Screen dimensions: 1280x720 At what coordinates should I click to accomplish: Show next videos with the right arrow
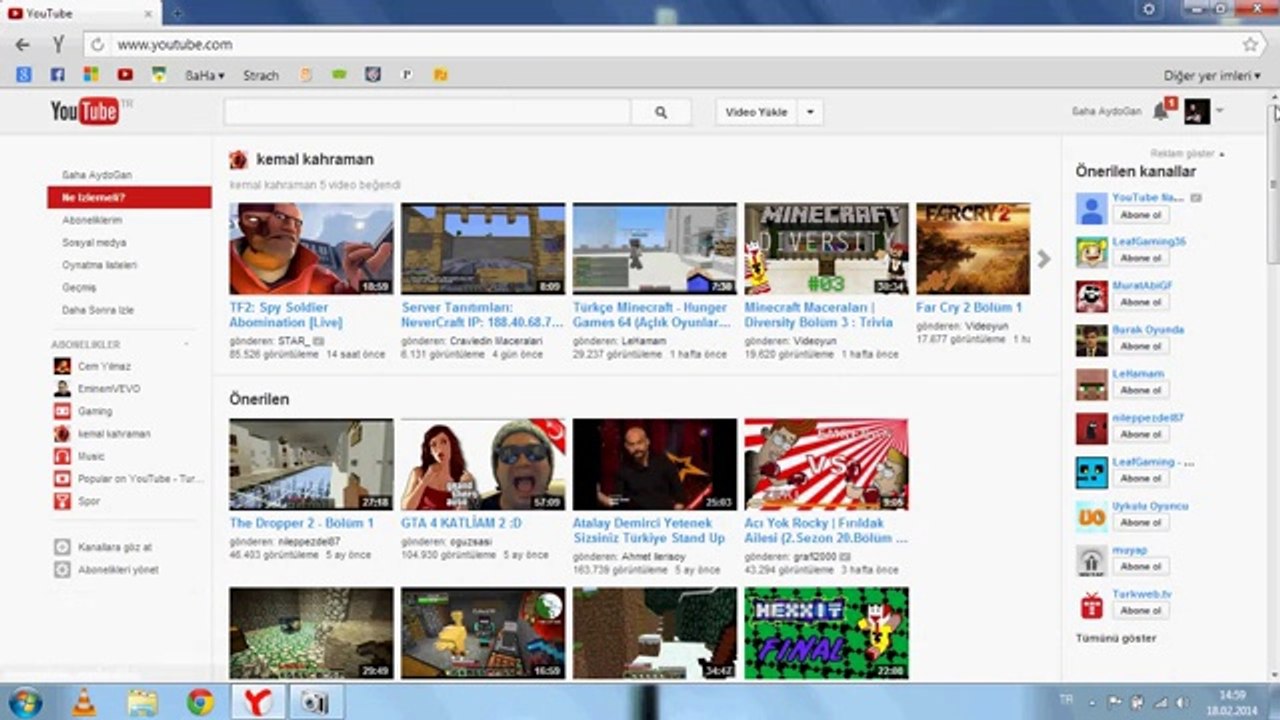1044,259
